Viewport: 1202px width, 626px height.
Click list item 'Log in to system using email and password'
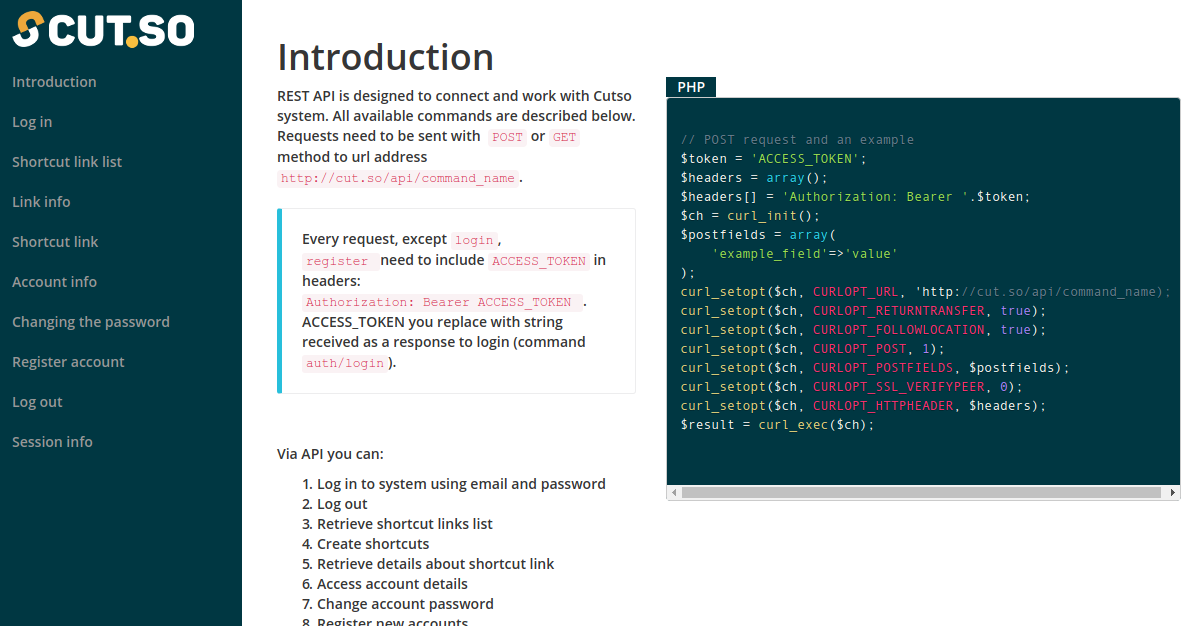(461, 484)
